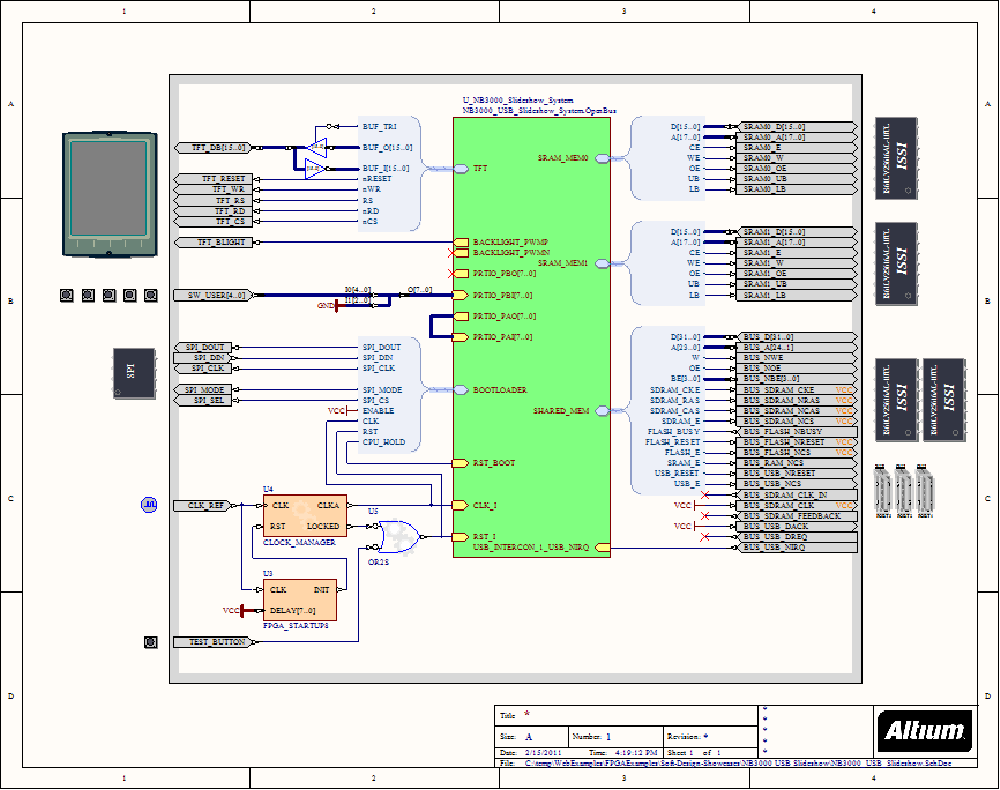Image resolution: width=1000 pixels, height=790 pixels.
Task: Select the PRTIO_PAI[7..0] sheet entry
Action: coord(461,337)
